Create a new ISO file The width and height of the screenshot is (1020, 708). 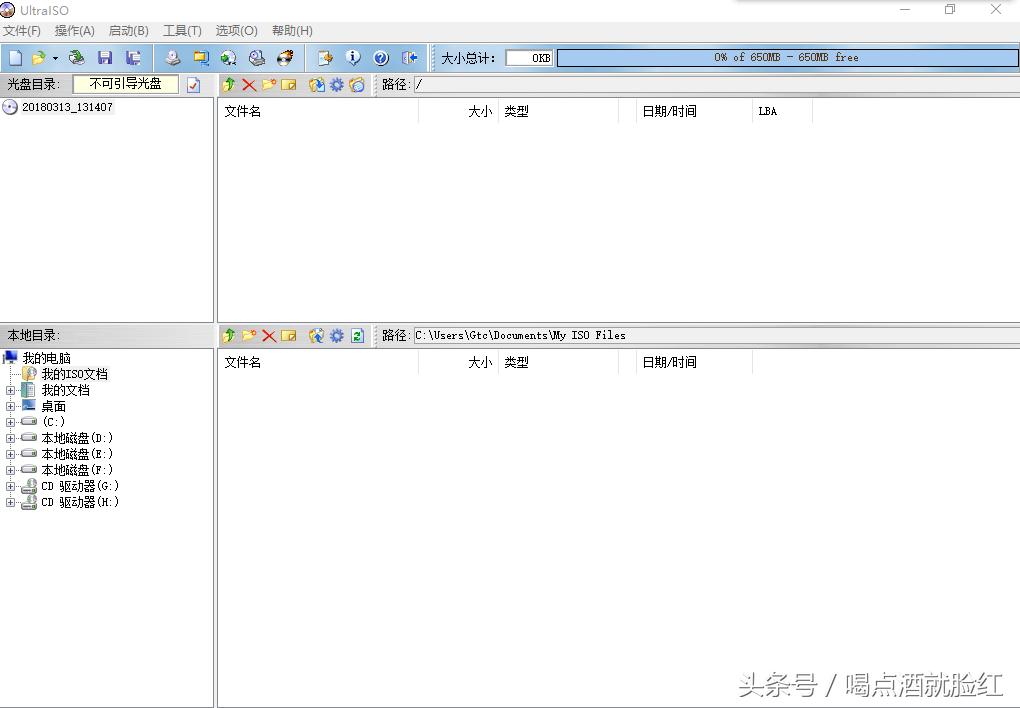(x=14, y=57)
